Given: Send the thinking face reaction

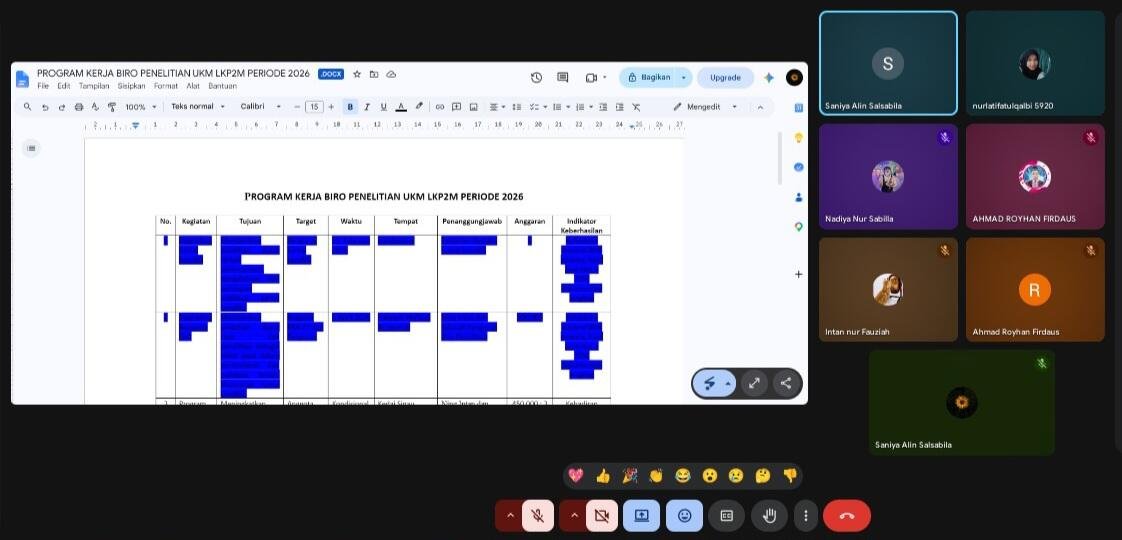Looking at the screenshot, I should [x=762, y=476].
